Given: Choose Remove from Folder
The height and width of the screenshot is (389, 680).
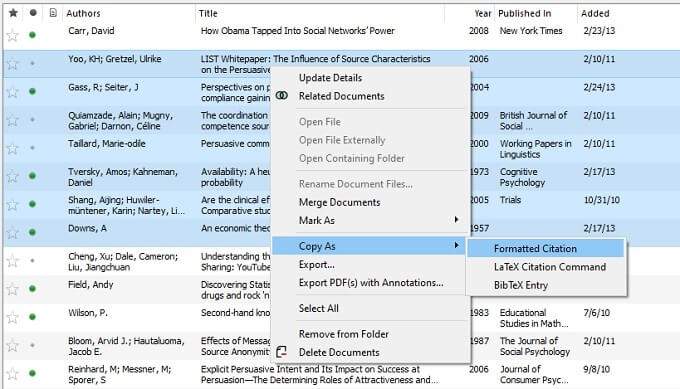Looking at the screenshot, I should click(343, 334).
